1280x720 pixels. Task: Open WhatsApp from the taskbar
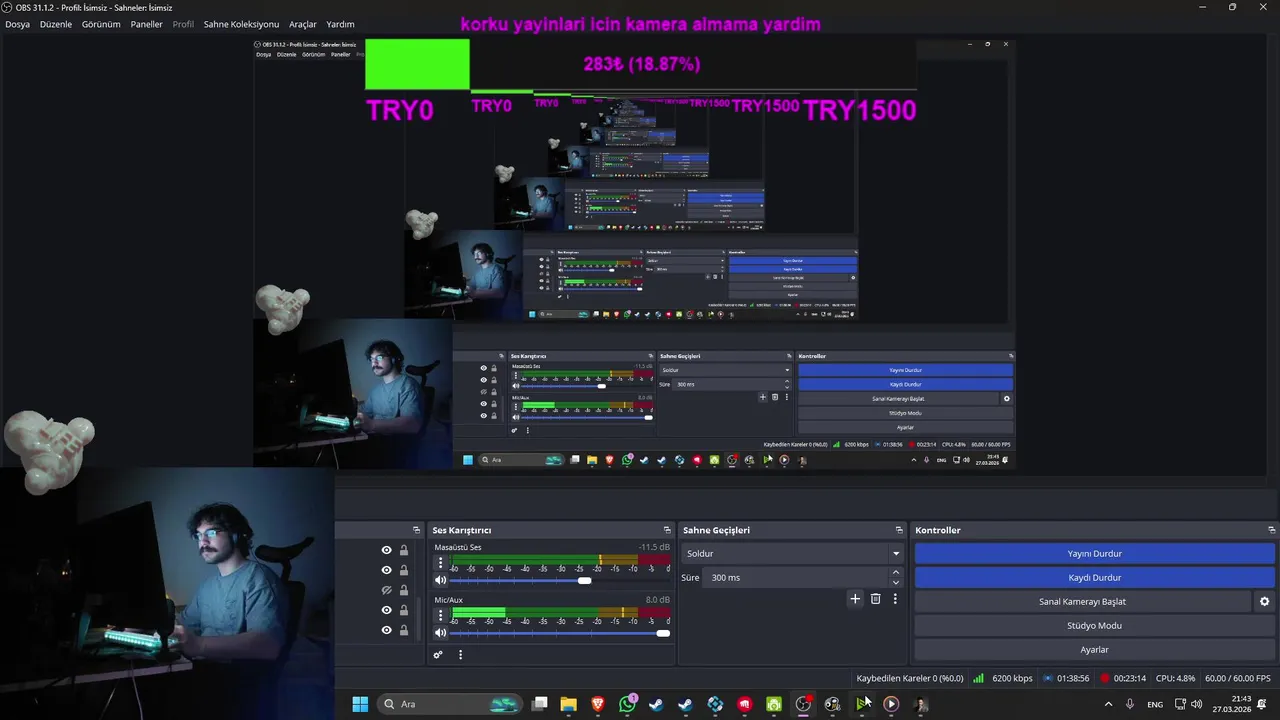click(x=627, y=704)
